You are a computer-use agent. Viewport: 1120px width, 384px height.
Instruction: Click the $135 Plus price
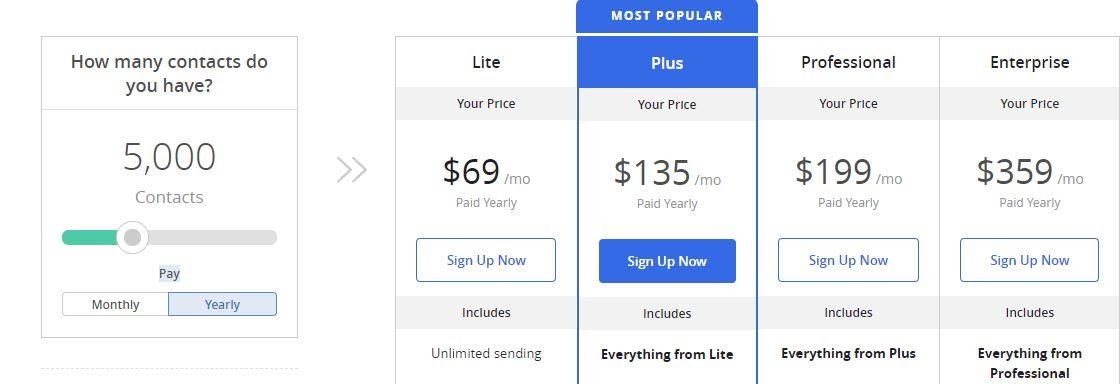(652, 172)
